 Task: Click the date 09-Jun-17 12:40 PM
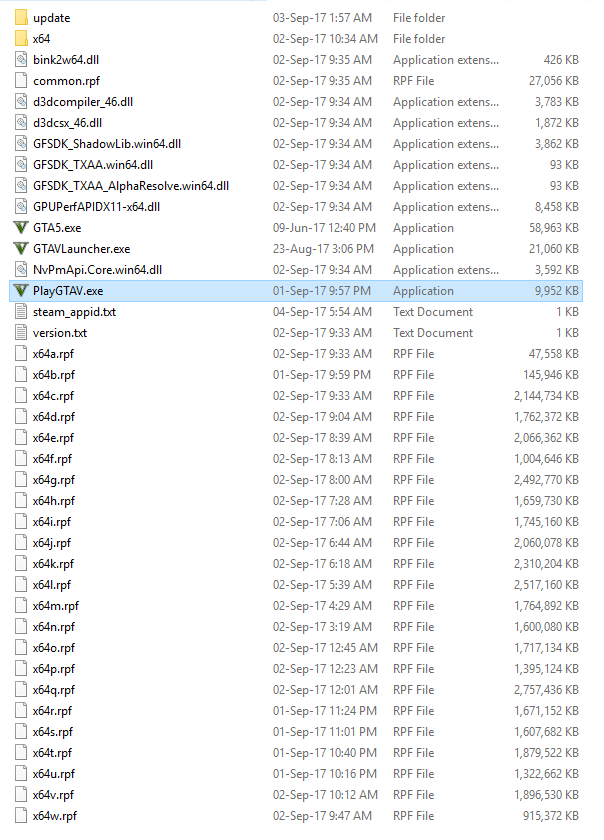tap(324, 228)
